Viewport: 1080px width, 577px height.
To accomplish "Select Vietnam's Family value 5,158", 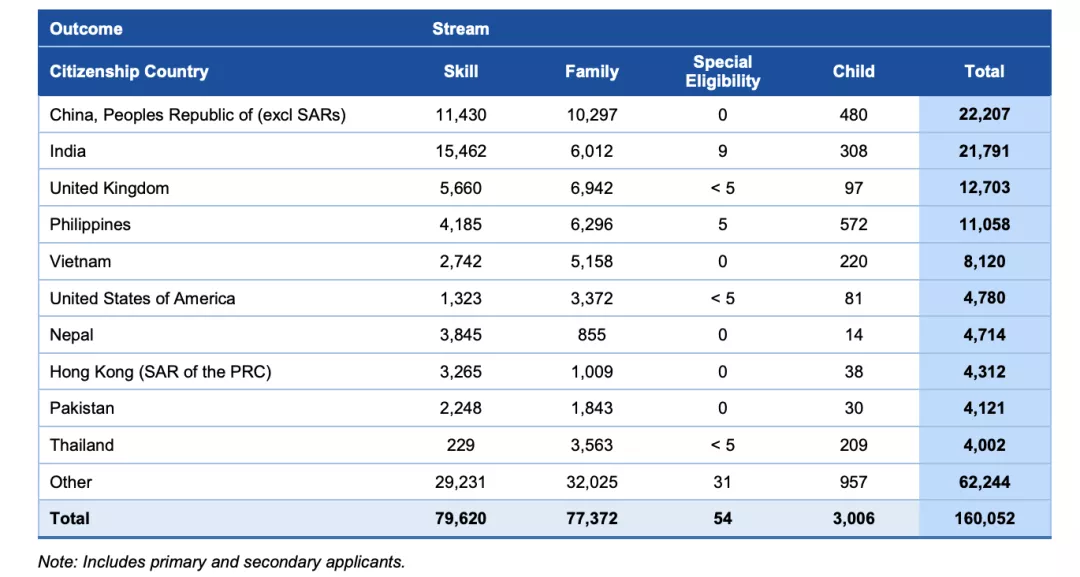I will [x=591, y=262].
